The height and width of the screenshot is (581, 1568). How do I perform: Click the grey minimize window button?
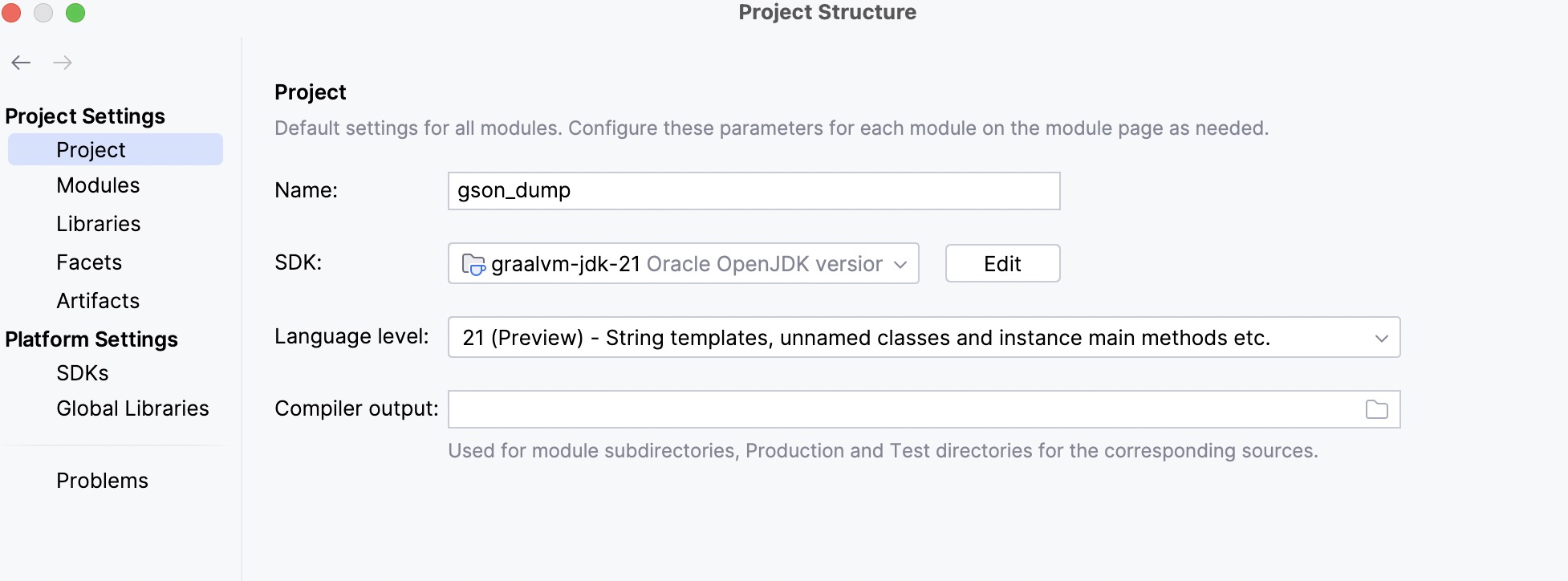[x=43, y=13]
